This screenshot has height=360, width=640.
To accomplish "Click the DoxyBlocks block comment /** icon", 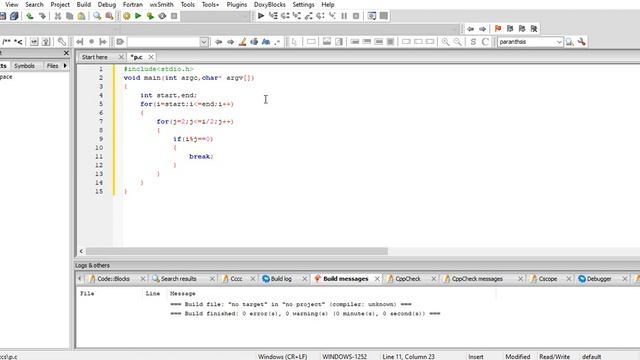I will [7, 42].
